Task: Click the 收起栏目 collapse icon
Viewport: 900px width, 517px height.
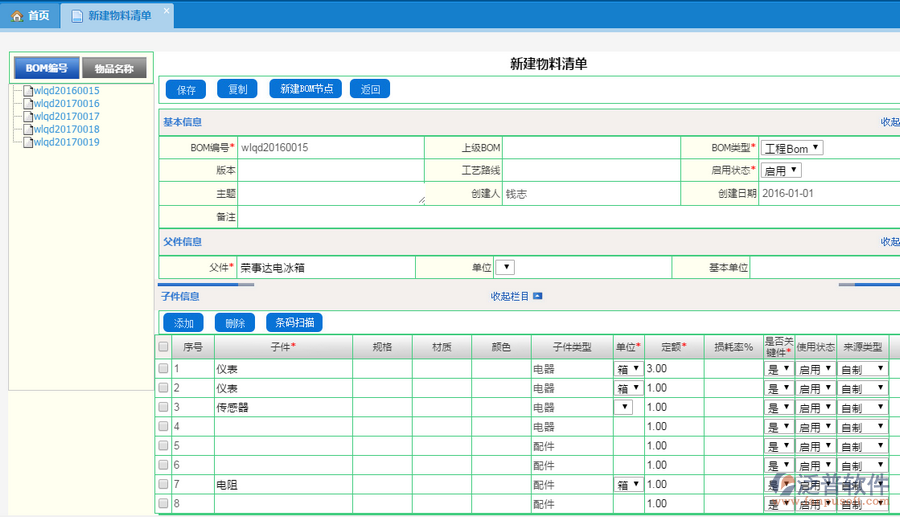Action: click(537, 297)
